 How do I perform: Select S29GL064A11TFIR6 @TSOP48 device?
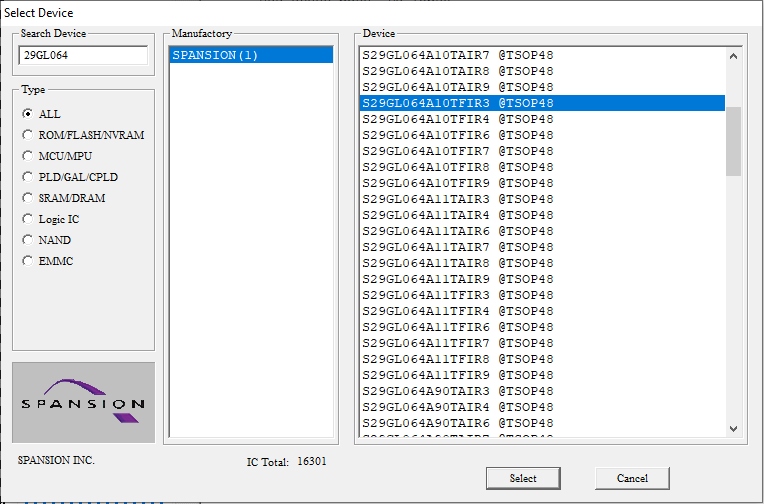click(542, 327)
